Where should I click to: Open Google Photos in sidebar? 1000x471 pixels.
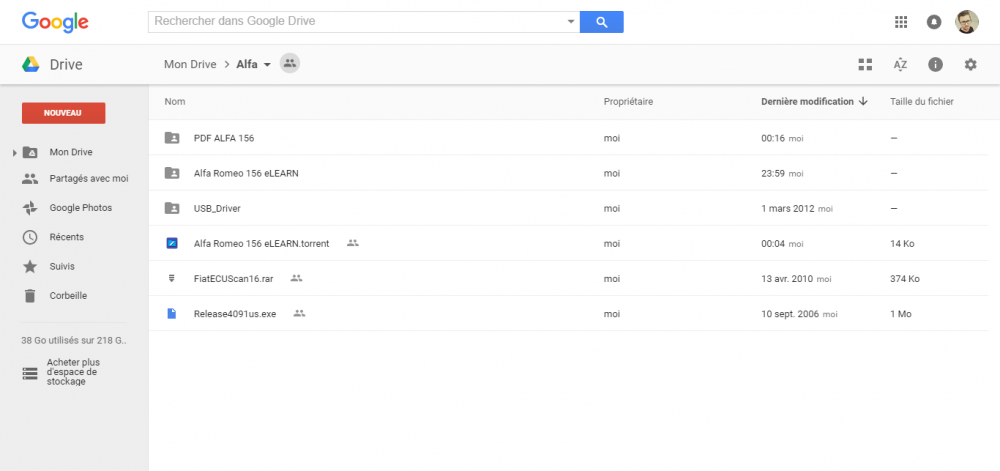[80, 208]
